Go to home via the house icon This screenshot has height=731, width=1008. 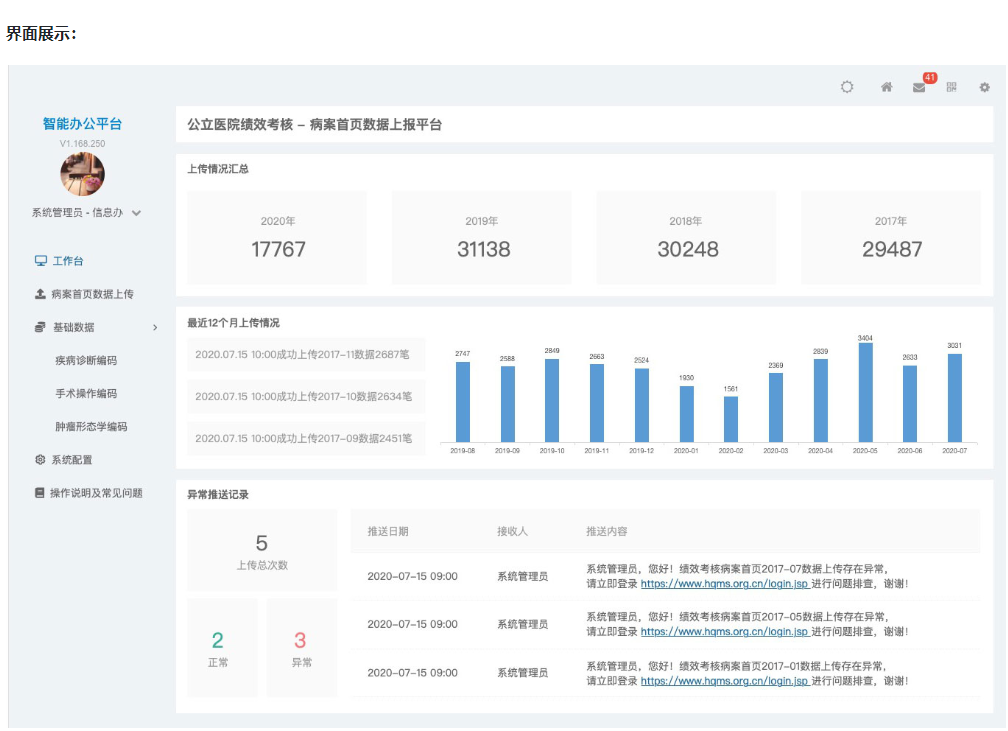pos(886,87)
